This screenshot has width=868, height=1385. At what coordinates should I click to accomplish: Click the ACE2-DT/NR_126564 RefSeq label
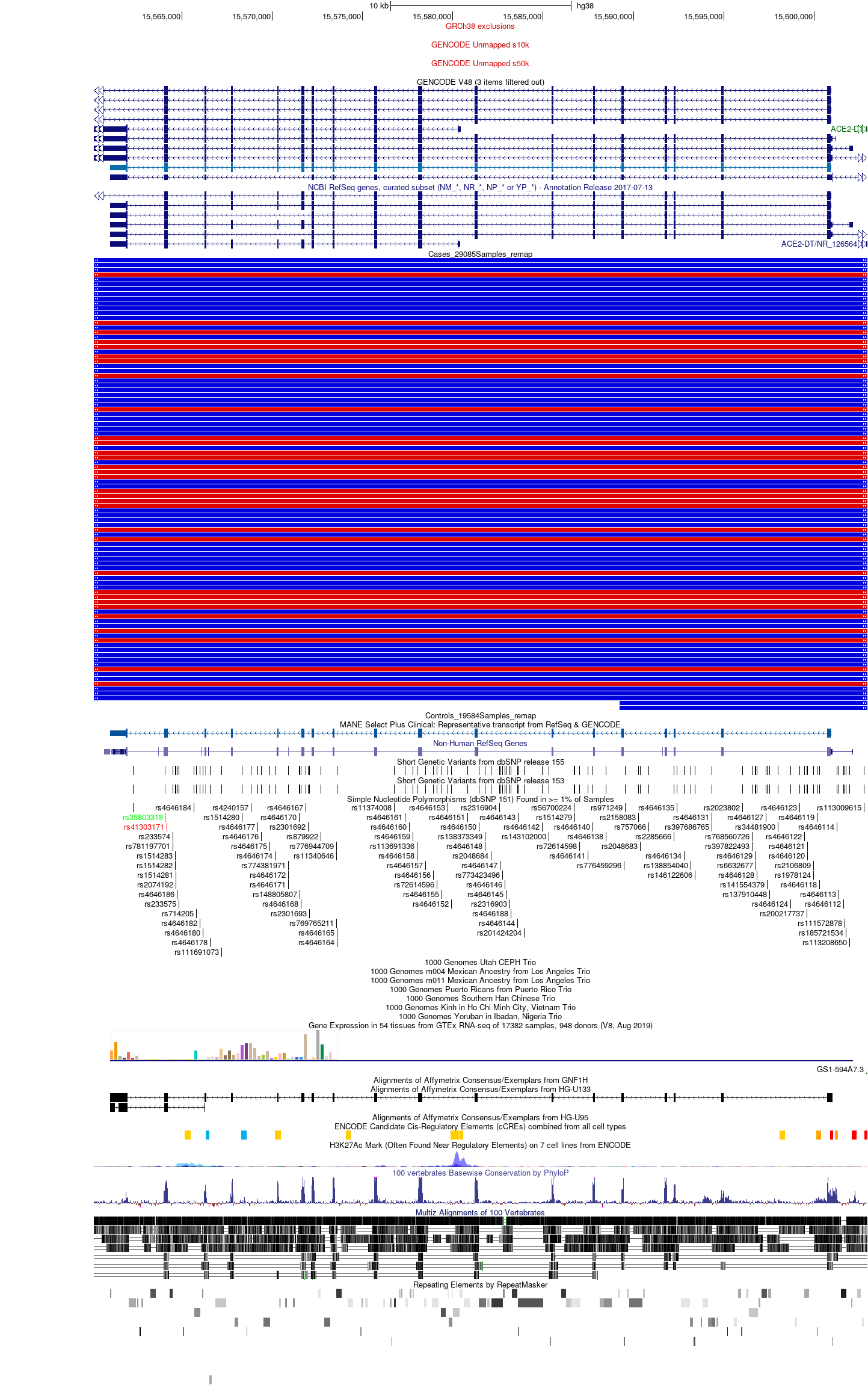tap(819, 244)
